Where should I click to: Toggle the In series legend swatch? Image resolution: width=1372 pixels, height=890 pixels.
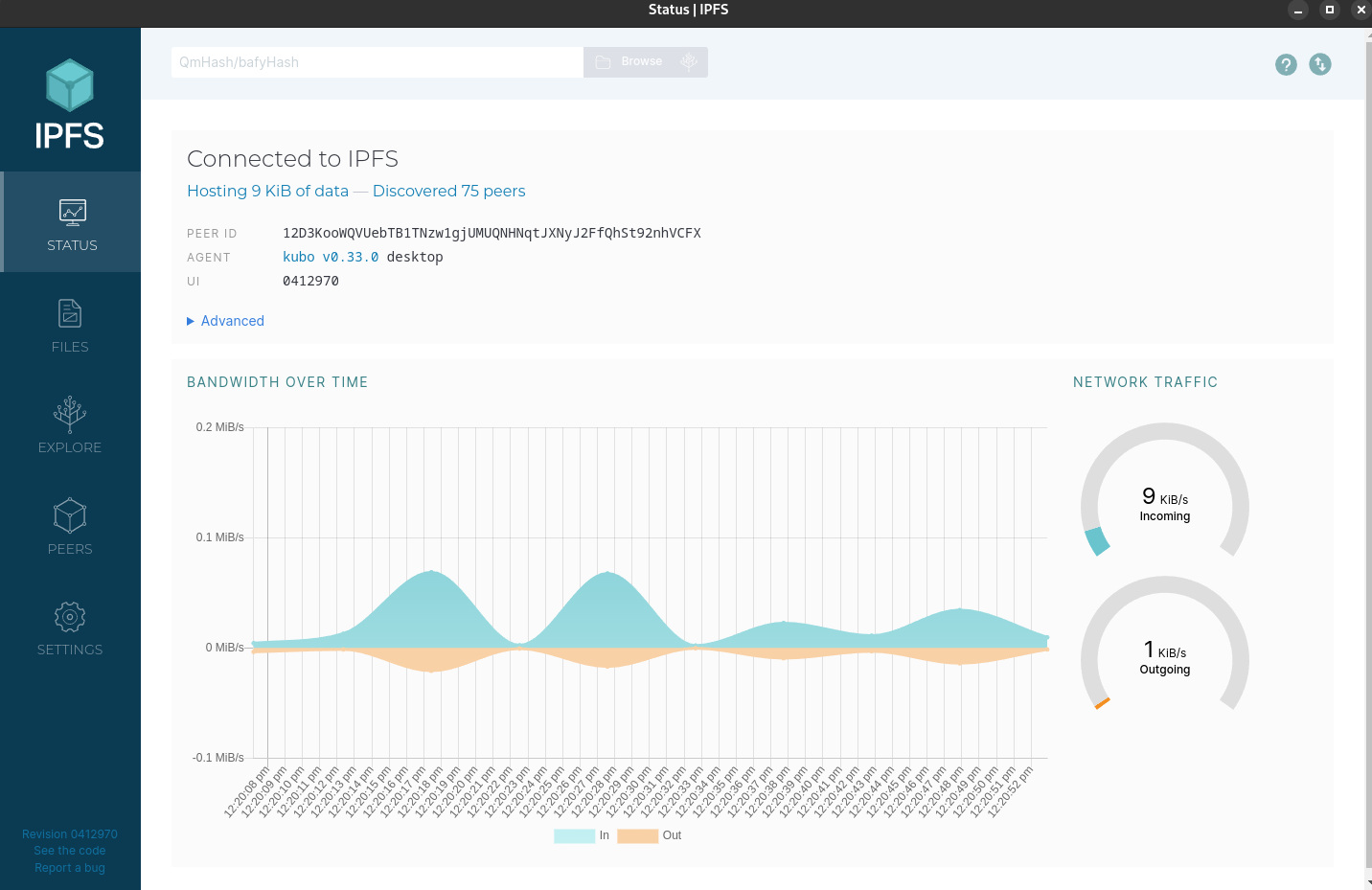tap(575, 835)
